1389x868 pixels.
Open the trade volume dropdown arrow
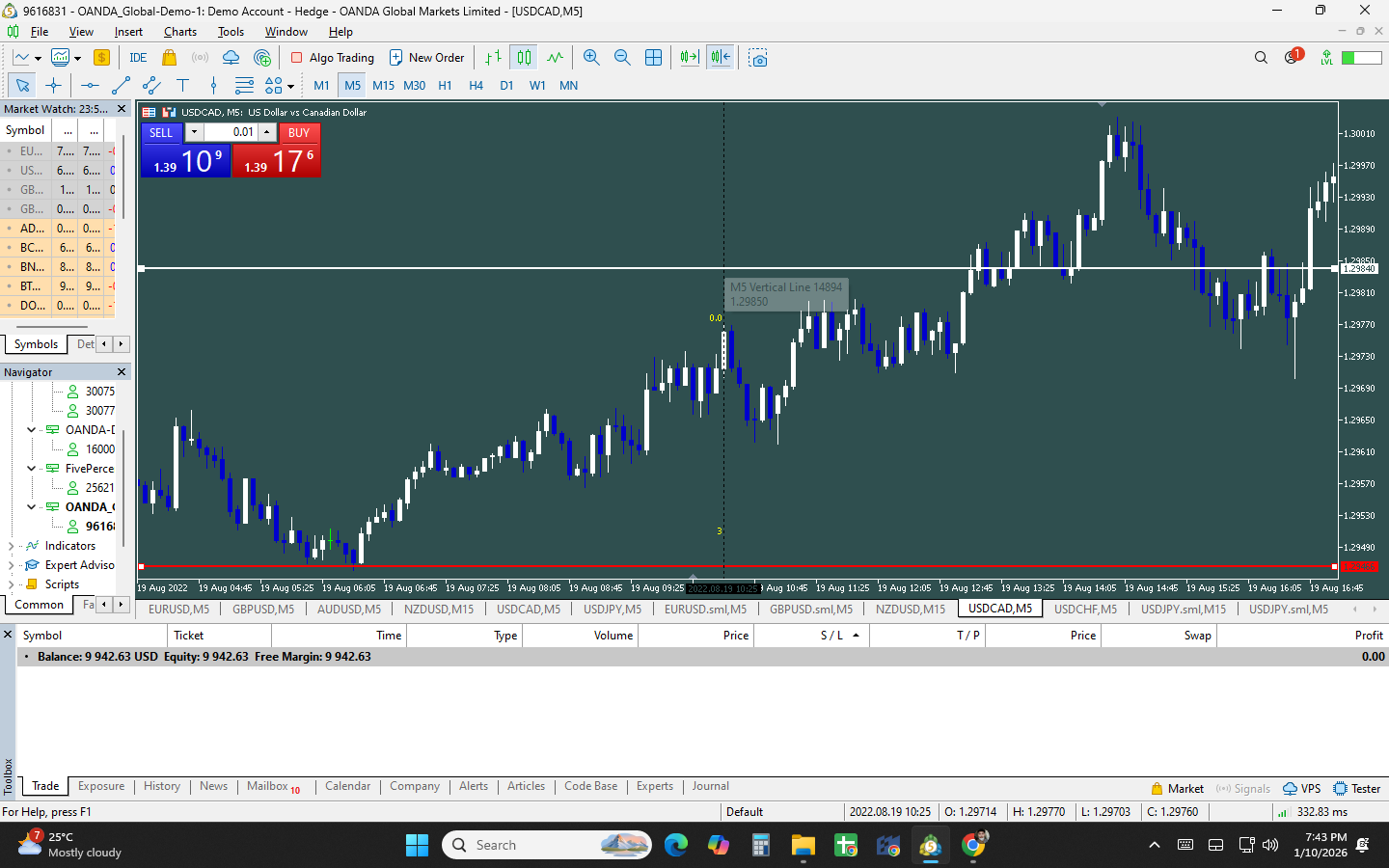point(194,132)
